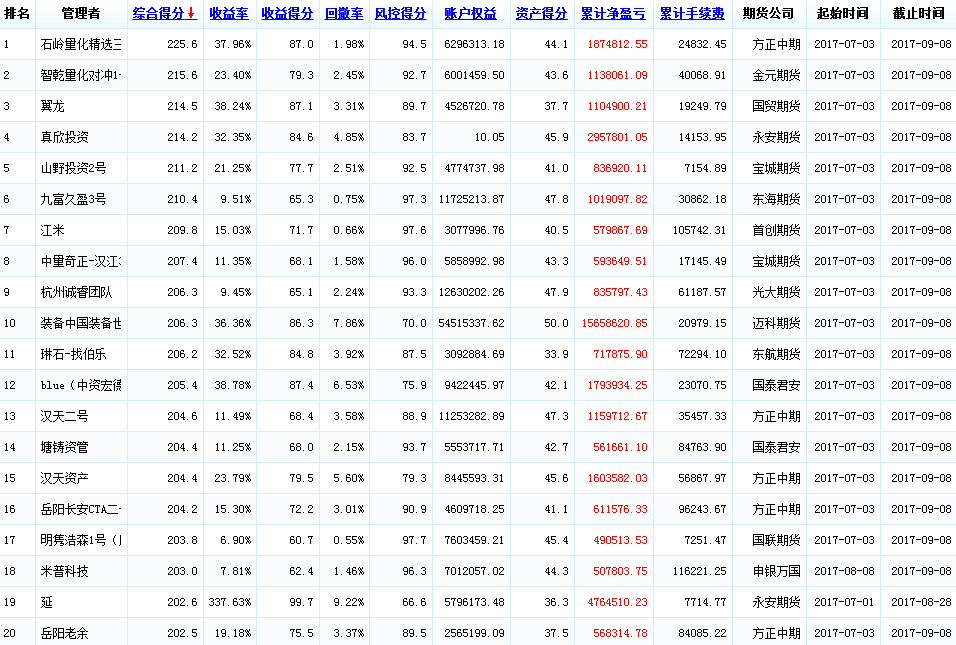The image size is (956, 645).
Task: Sort table by 风控得分 header
Action: point(400,13)
